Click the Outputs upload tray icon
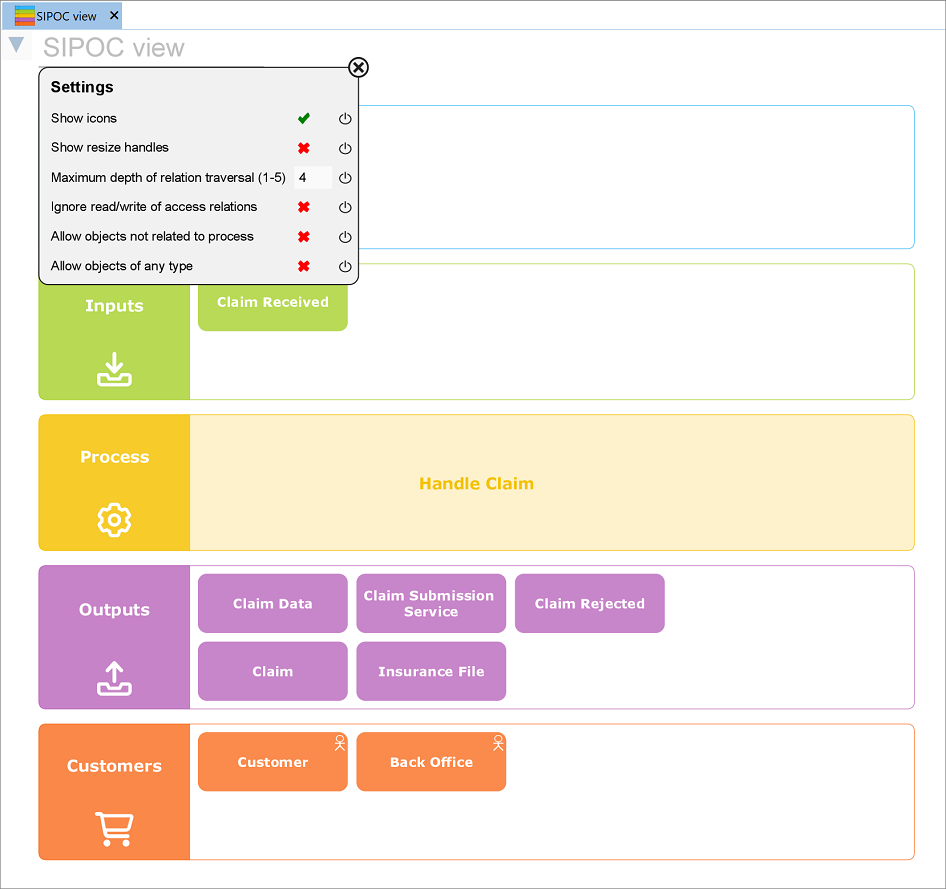 114,678
